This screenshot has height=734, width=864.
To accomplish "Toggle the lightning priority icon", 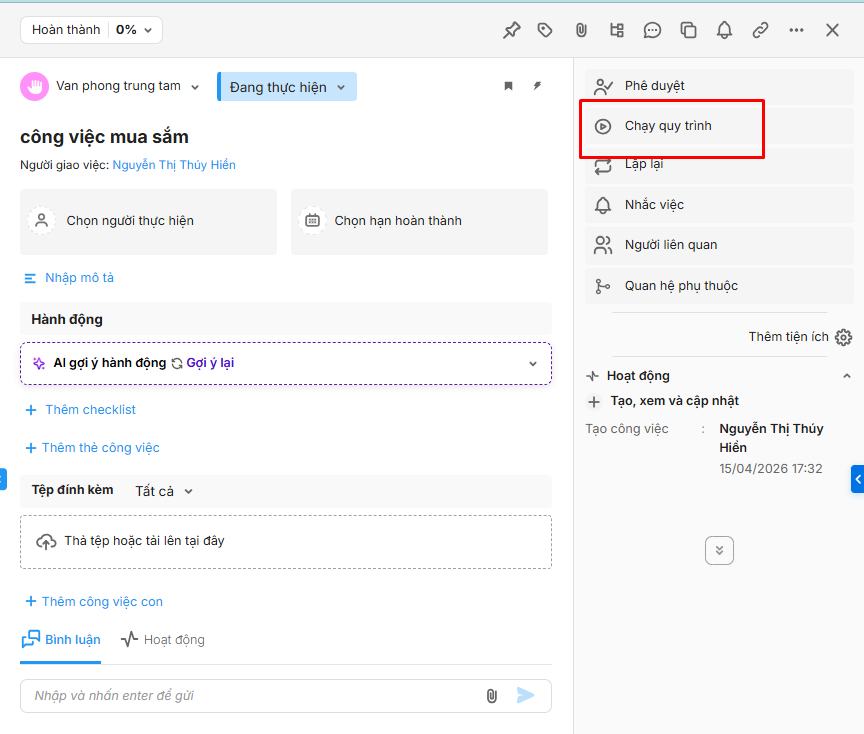I will pos(537,86).
